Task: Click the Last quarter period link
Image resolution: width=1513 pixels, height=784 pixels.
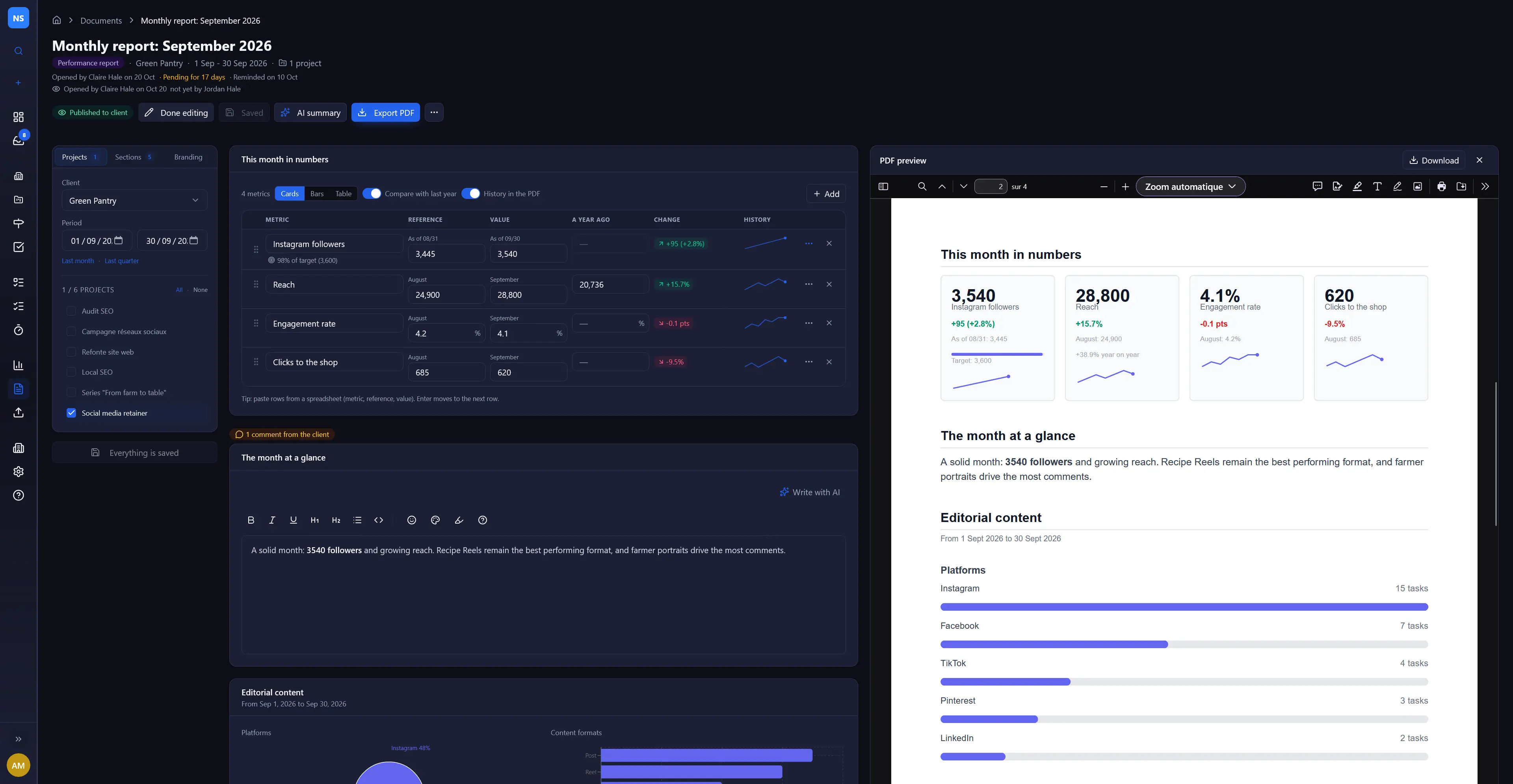Action: click(x=122, y=261)
